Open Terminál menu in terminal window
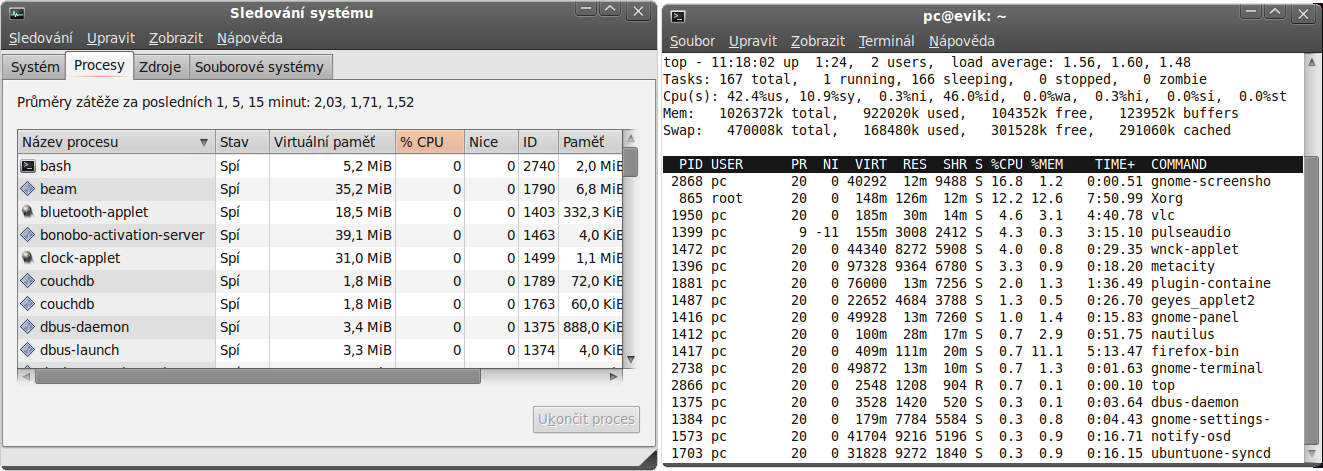Image resolution: width=1323 pixels, height=471 pixels. click(887, 41)
